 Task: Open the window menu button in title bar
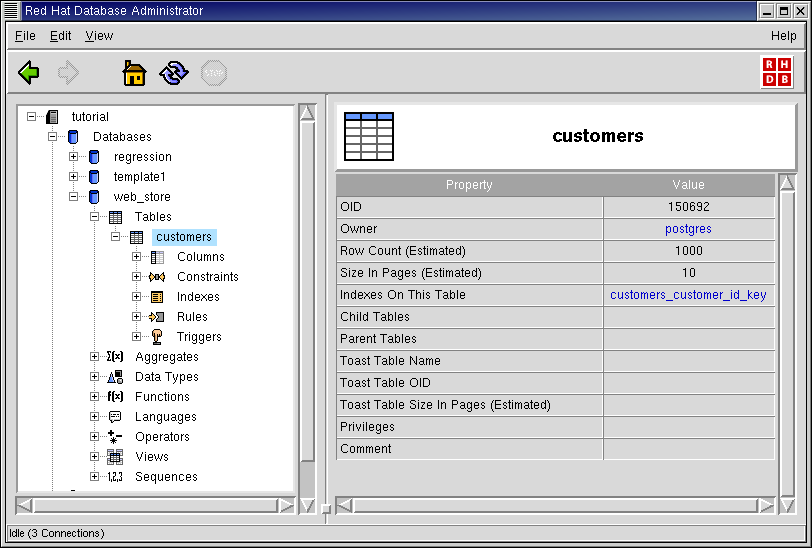tap(11, 10)
